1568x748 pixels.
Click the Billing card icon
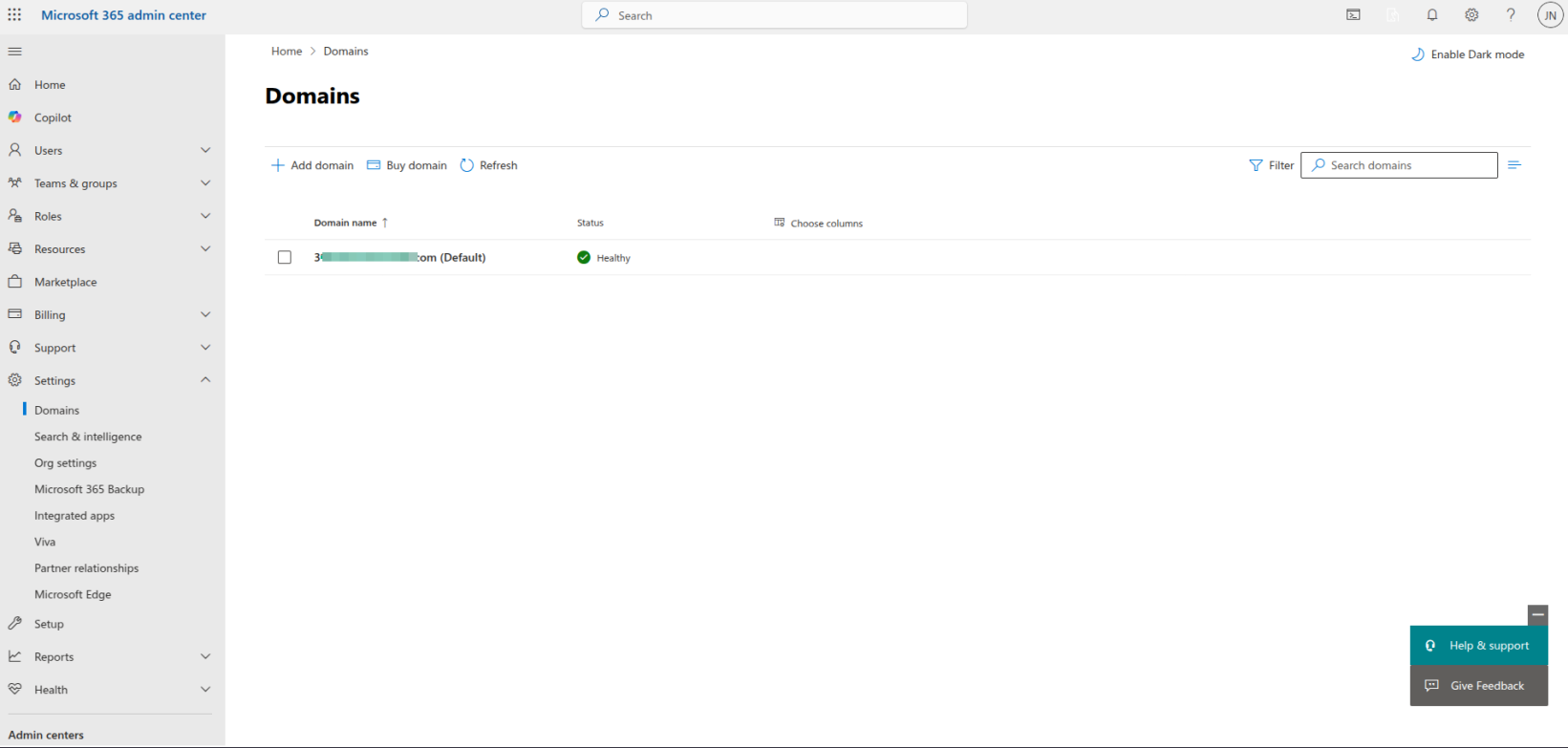point(14,314)
